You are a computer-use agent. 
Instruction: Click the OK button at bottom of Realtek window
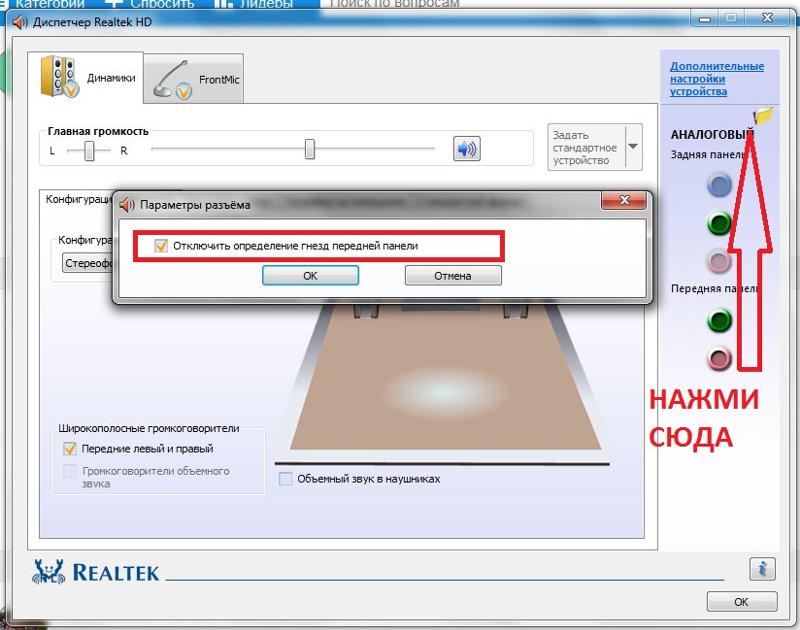point(742,602)
